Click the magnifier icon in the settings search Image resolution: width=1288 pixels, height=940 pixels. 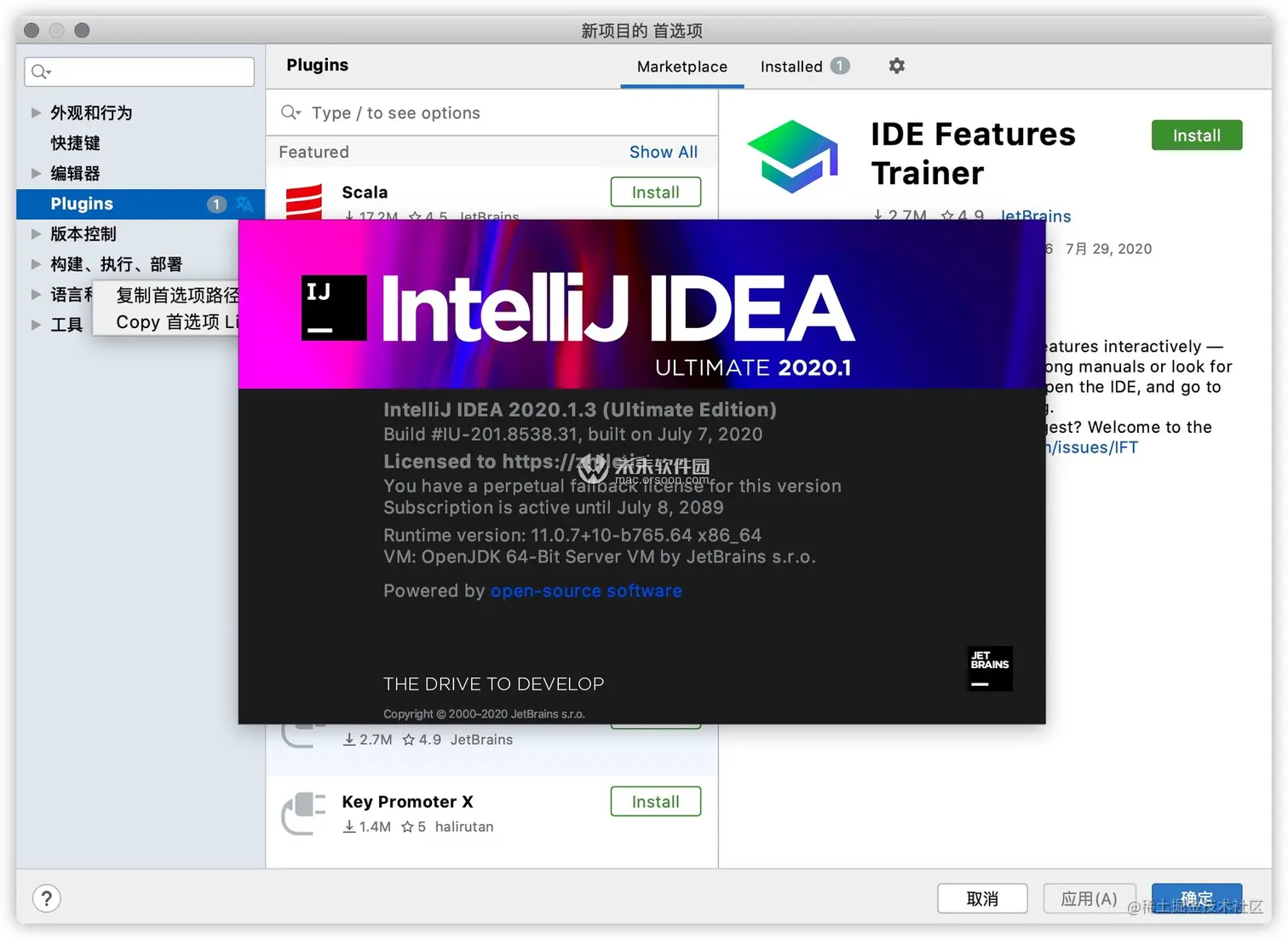pos(41,72)
